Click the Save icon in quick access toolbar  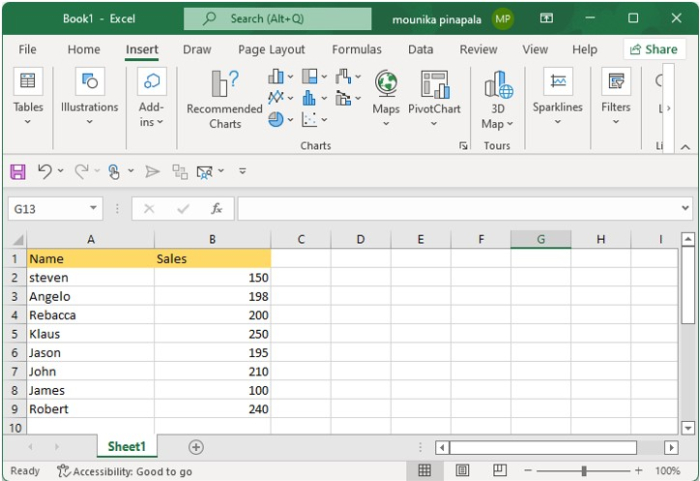pos(18,172)
